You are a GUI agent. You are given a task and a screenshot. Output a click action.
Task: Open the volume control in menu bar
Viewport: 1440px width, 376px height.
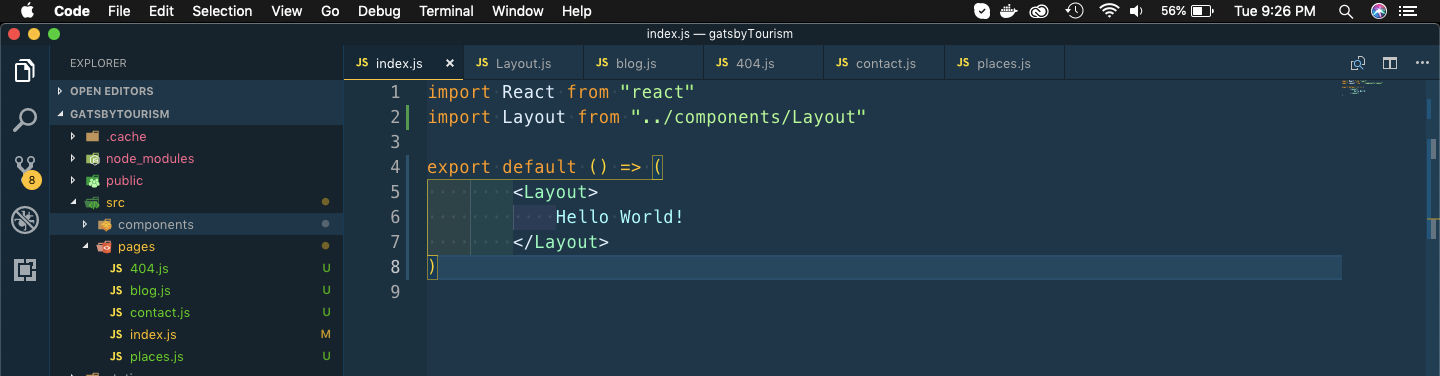click(1136, 11)
